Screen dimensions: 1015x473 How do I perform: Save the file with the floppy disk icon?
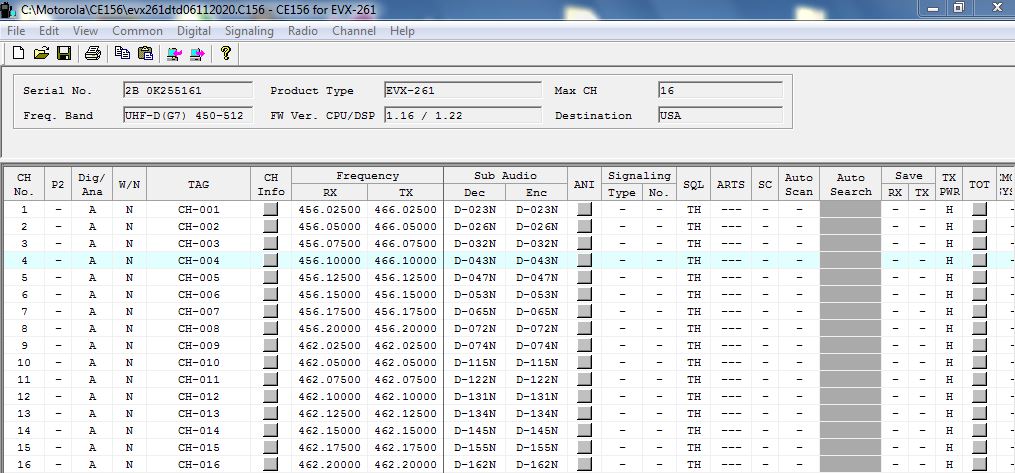(64, 53)
